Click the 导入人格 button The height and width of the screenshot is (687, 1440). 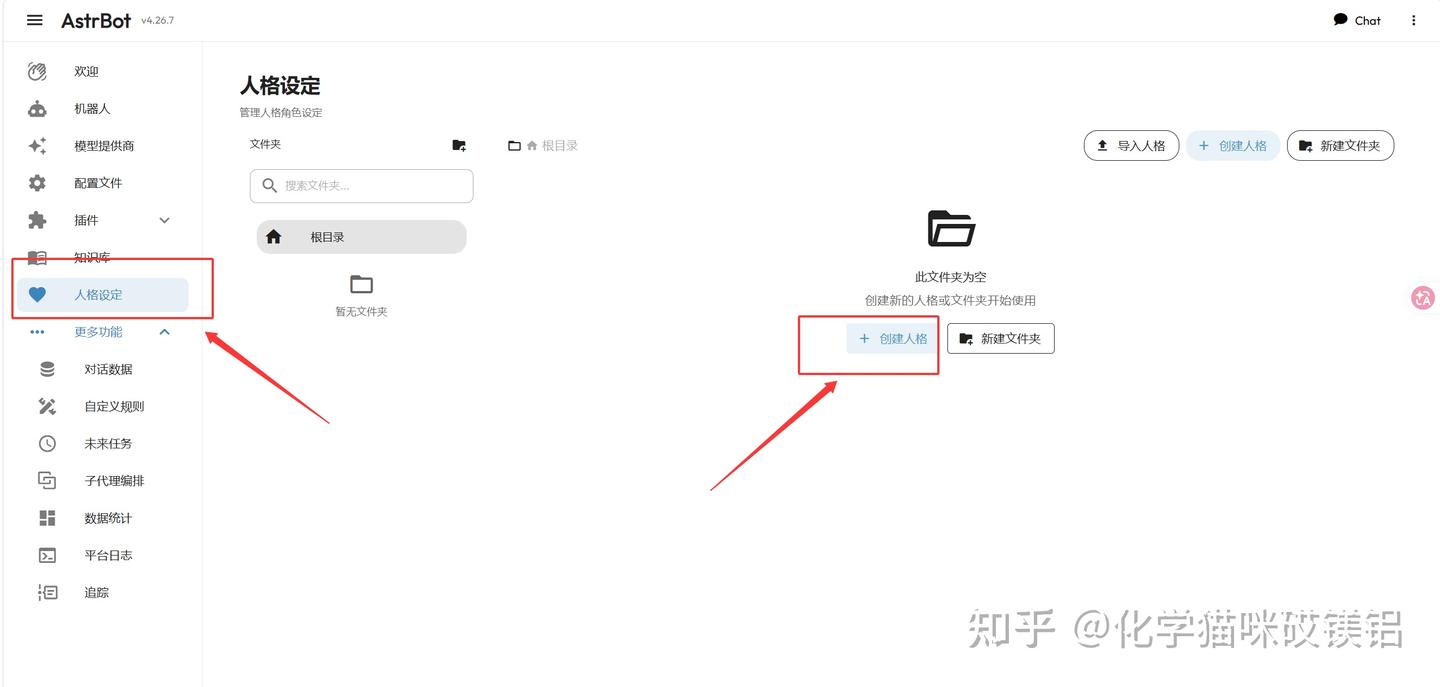tap(1131, 146)
